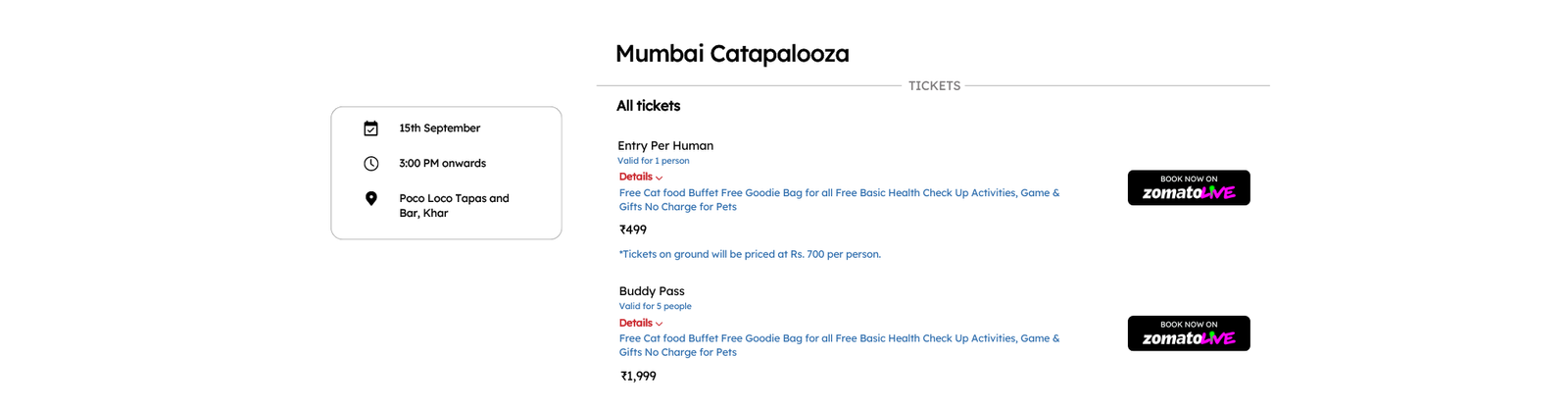Open the Poco Loco Tapas and Bar venue text
Image resolution: width=1568 pixels, height=409 pixels.
[x=454, y=205]
